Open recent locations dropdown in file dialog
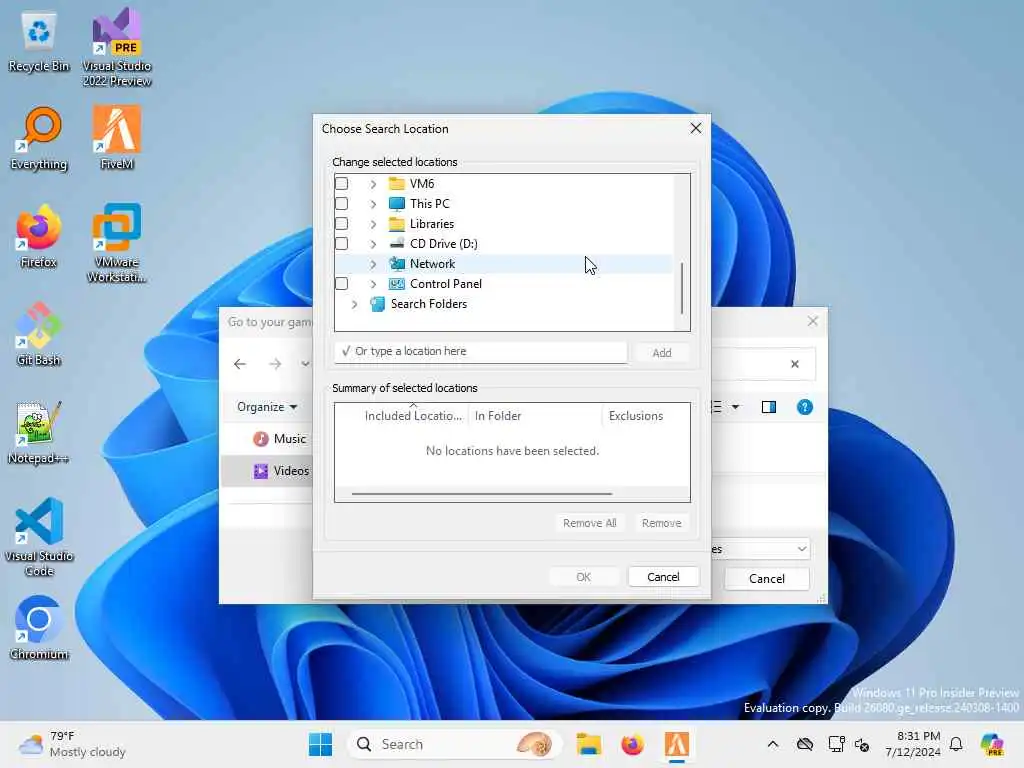 point(305,364)
